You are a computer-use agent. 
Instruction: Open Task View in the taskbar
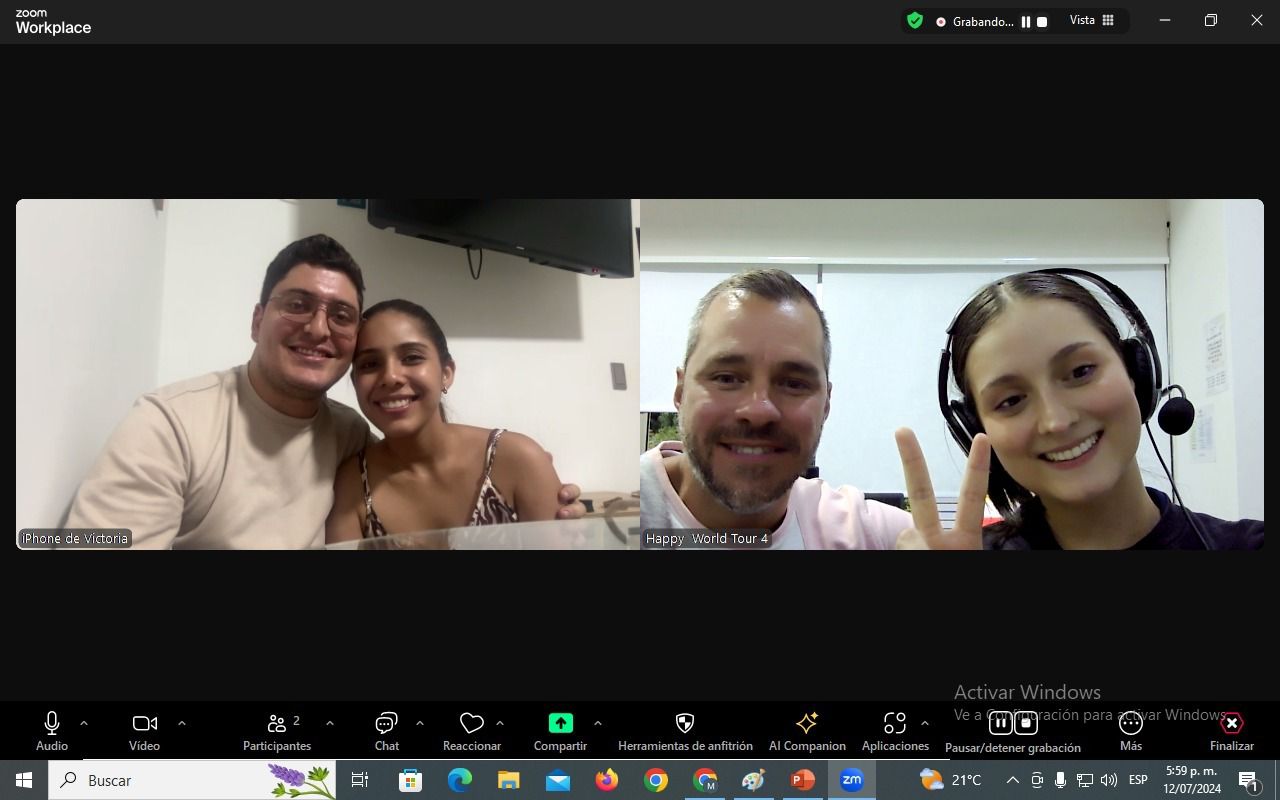[360, 780]
